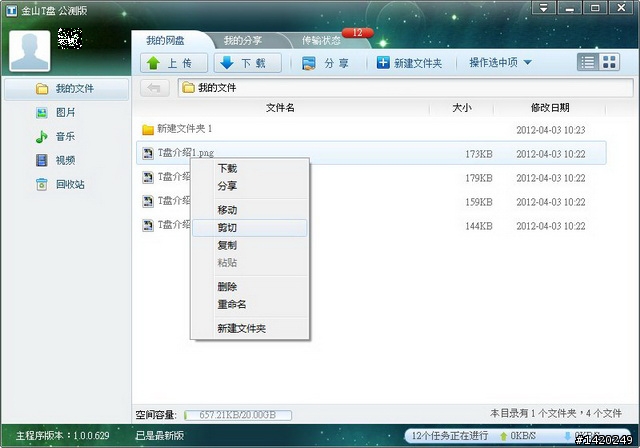Click the green music note icon
Screen dimensions: 640x448
(x=41, y=137)
